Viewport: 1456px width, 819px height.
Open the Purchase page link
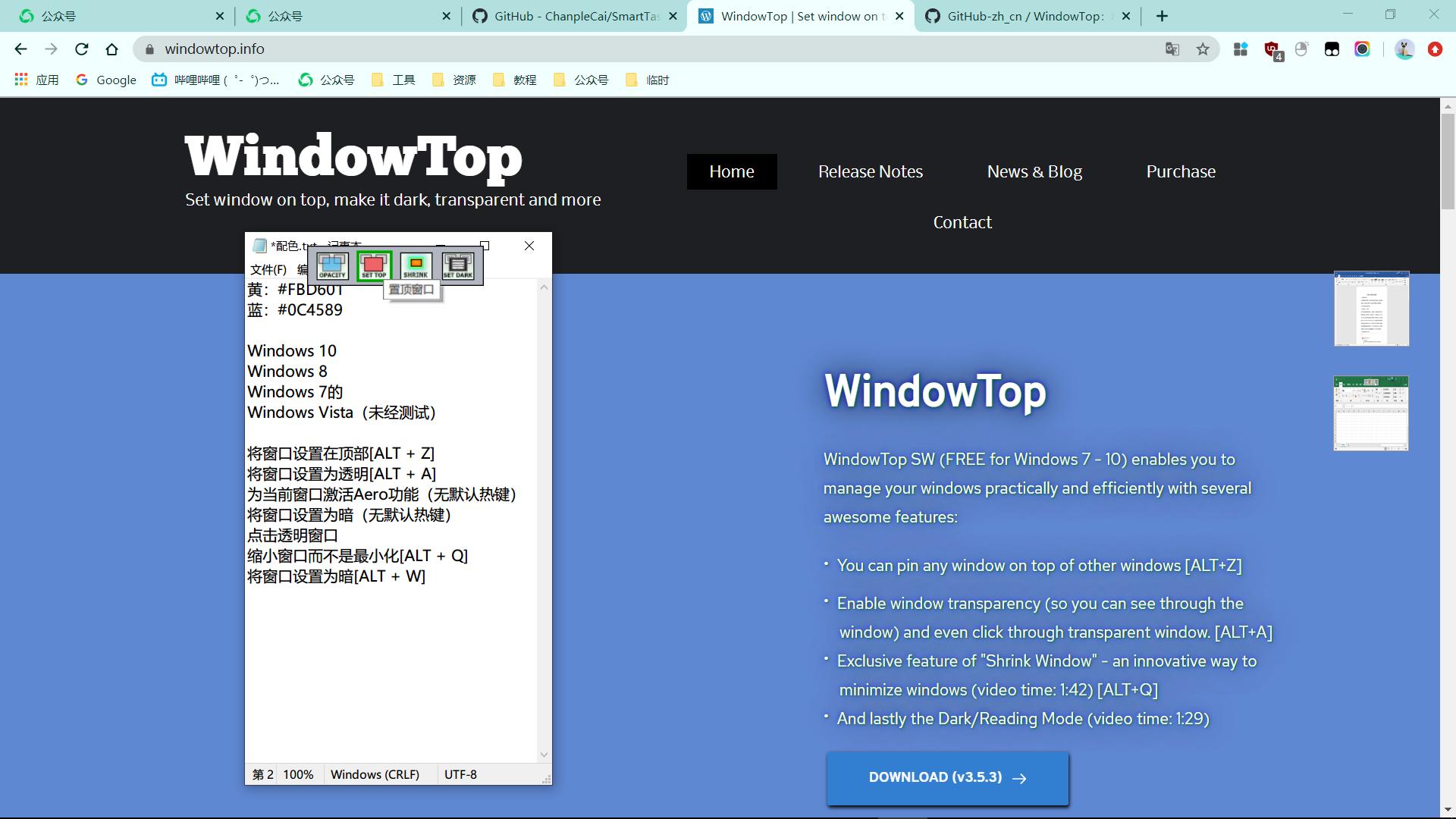pos(1181,171)
